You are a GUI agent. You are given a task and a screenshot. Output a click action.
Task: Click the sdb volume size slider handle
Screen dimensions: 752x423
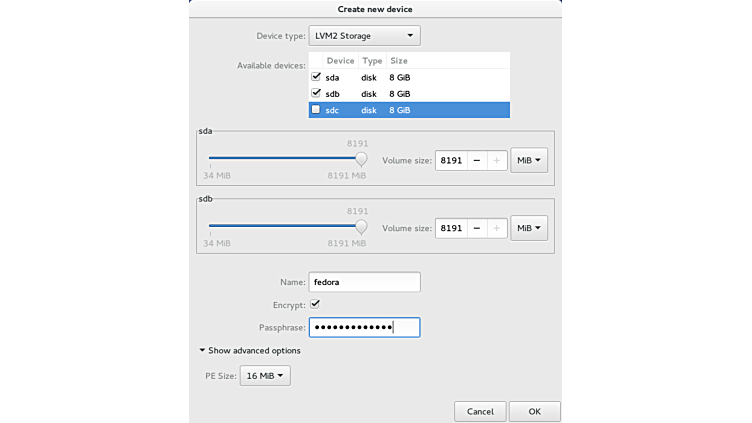[361, 226]
